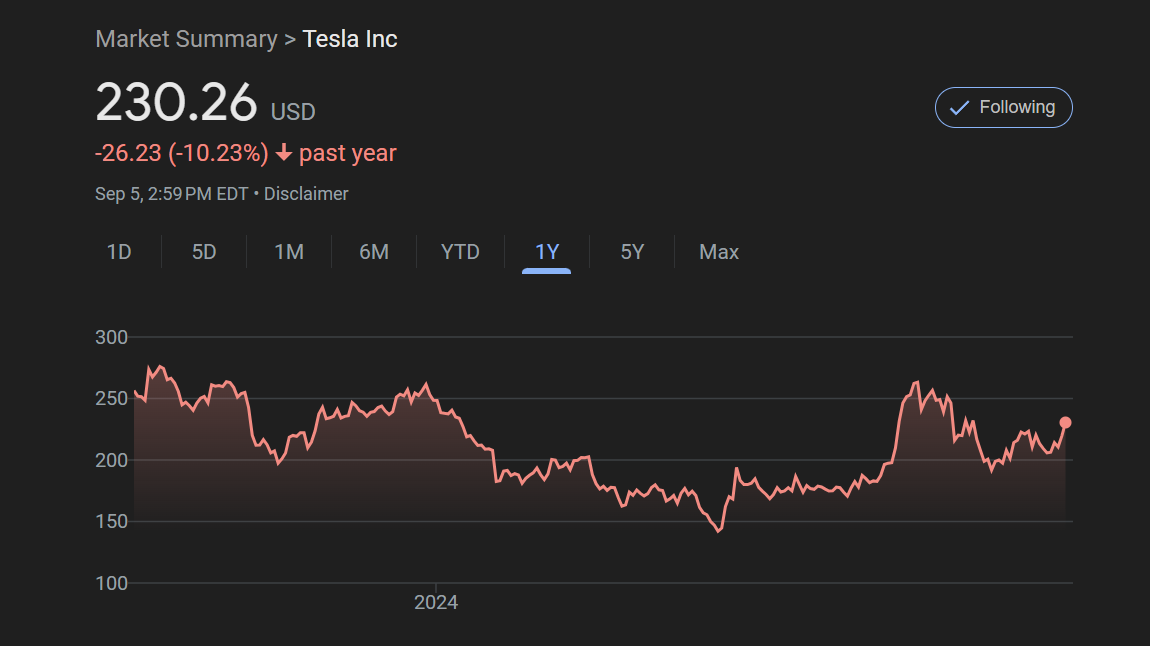Click the latest price dot on the chart
This screenshot has width=1150, height=646.
click(x=1066, y=423)
